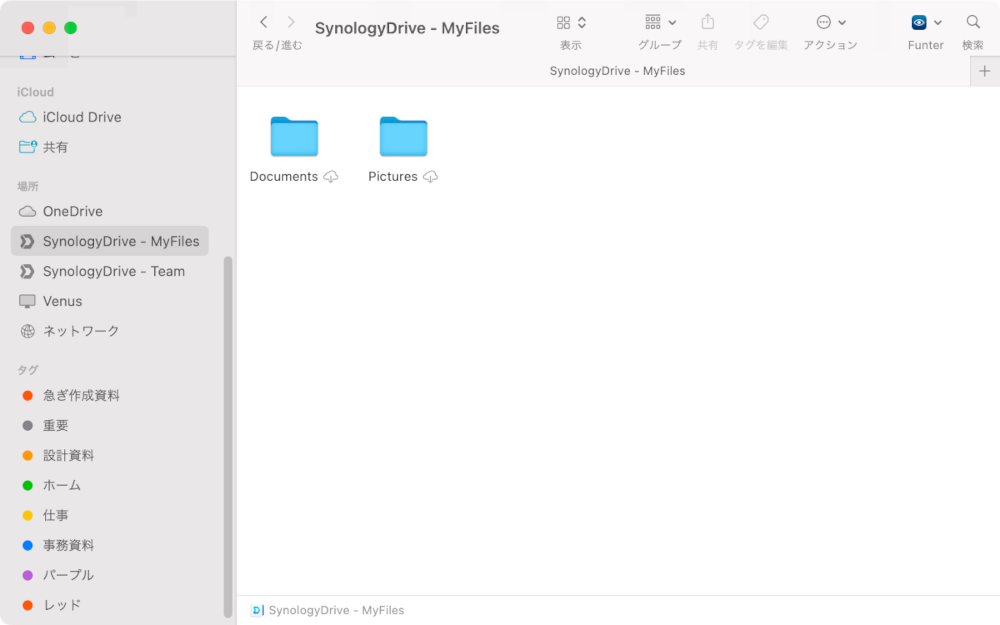
Task: Go back with the left chevron
Action: click(x=263, y=22)
